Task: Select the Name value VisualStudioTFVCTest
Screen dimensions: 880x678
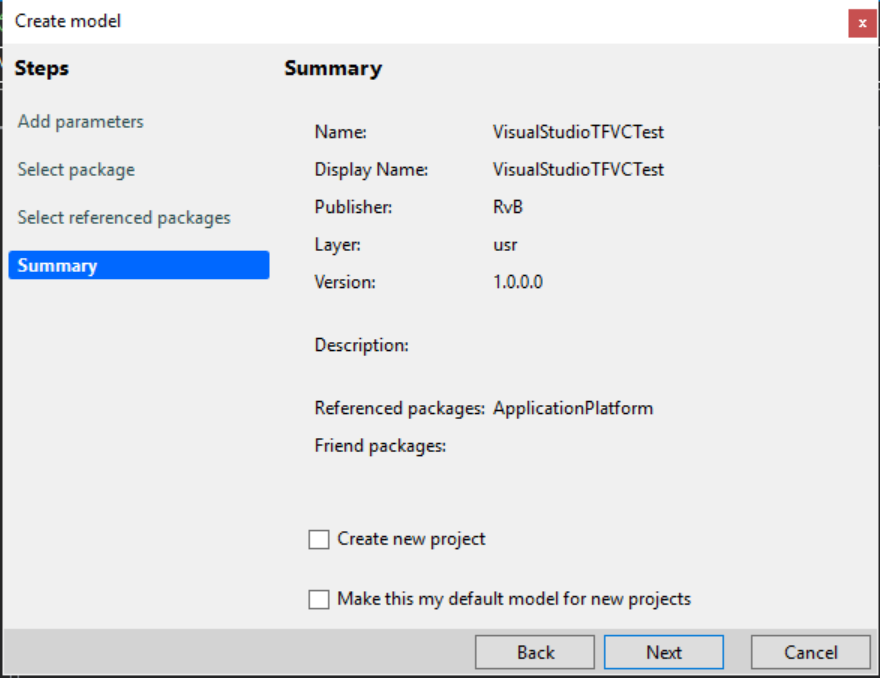Action: (x=578, y=132)
